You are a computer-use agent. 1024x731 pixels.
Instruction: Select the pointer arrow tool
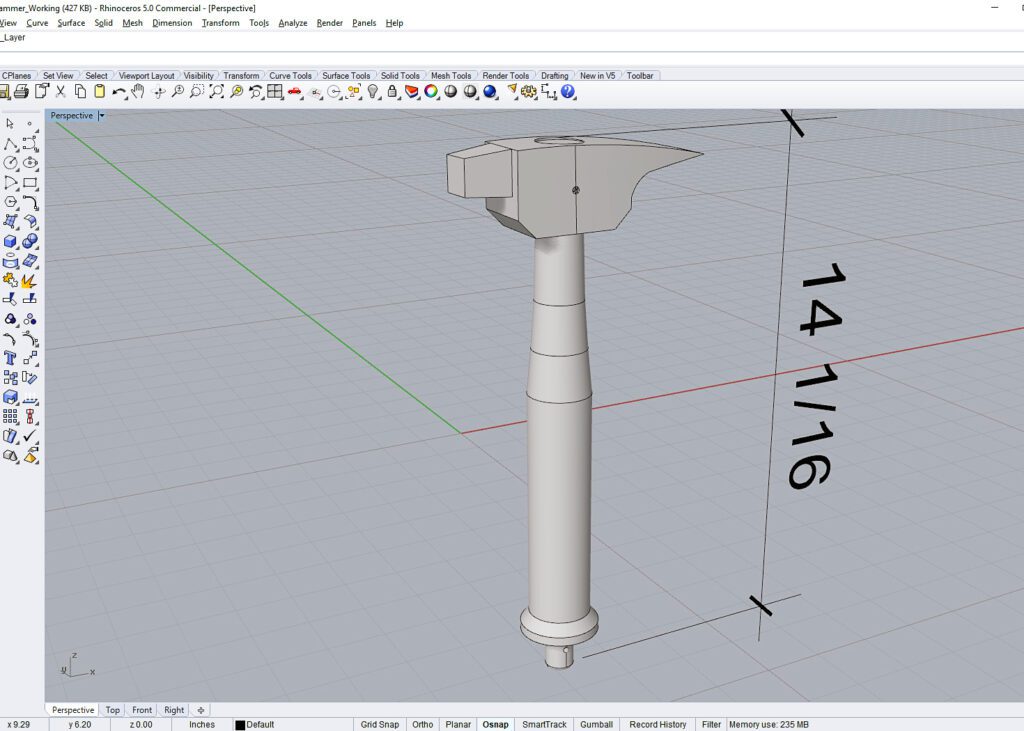click(x=10, y=123)
